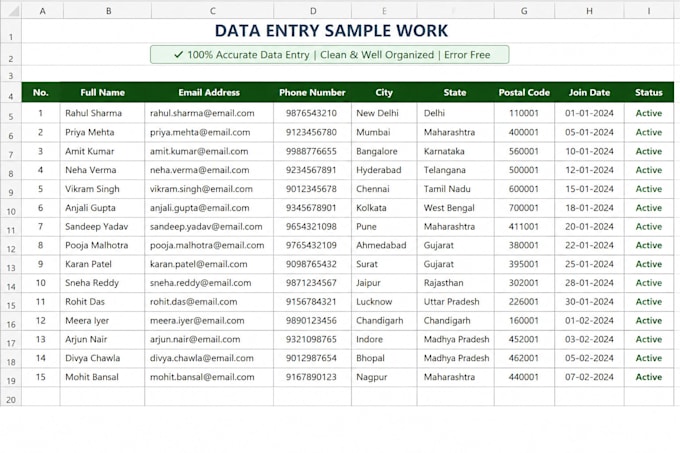Select priya.mehta@email.com cell
This screenshot has height=453, width=680.
pos(209,132)
